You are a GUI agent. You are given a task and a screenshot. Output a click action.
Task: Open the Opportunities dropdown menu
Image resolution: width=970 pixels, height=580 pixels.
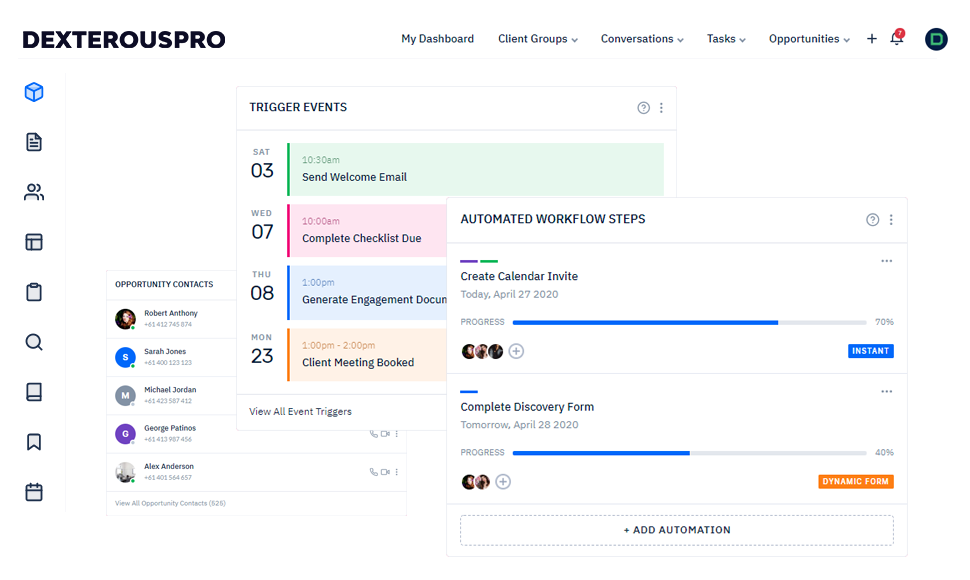[808, 39]
